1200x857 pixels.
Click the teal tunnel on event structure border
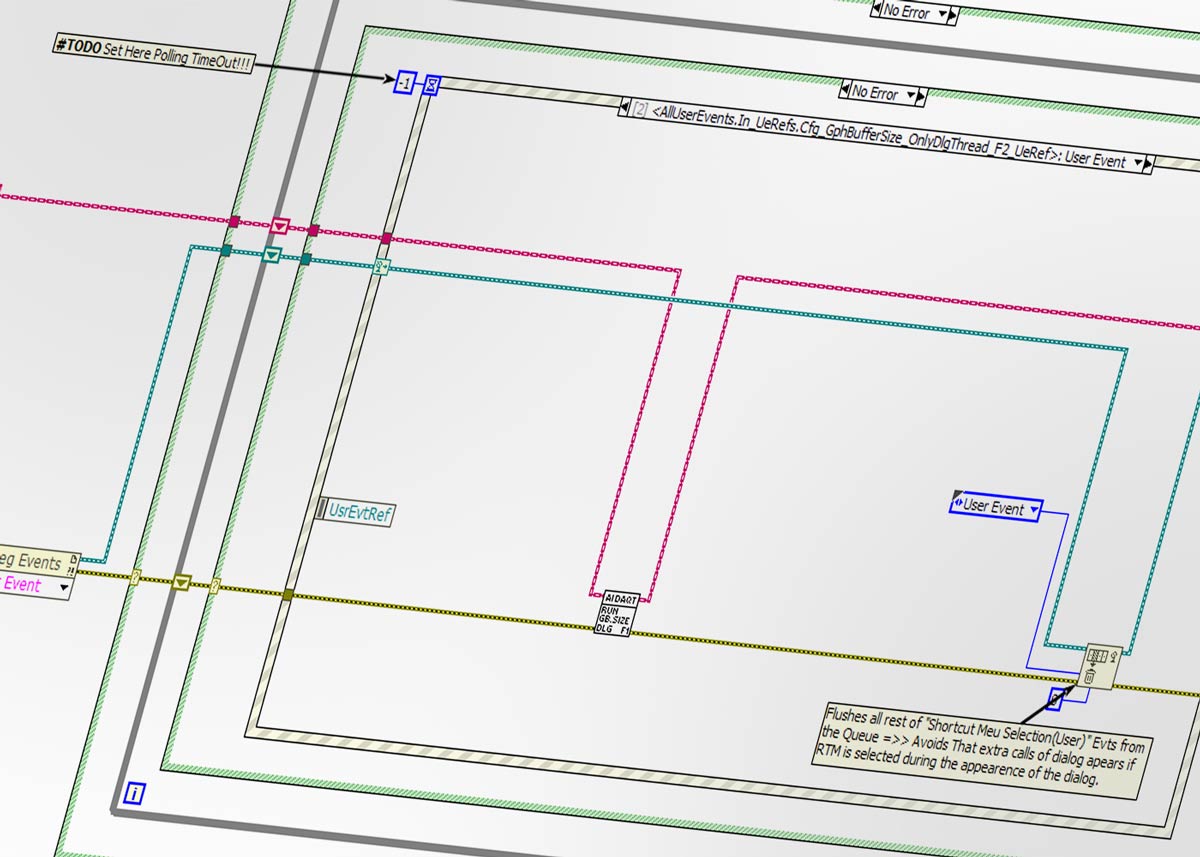pyautogui.click(x=380, y=267)
